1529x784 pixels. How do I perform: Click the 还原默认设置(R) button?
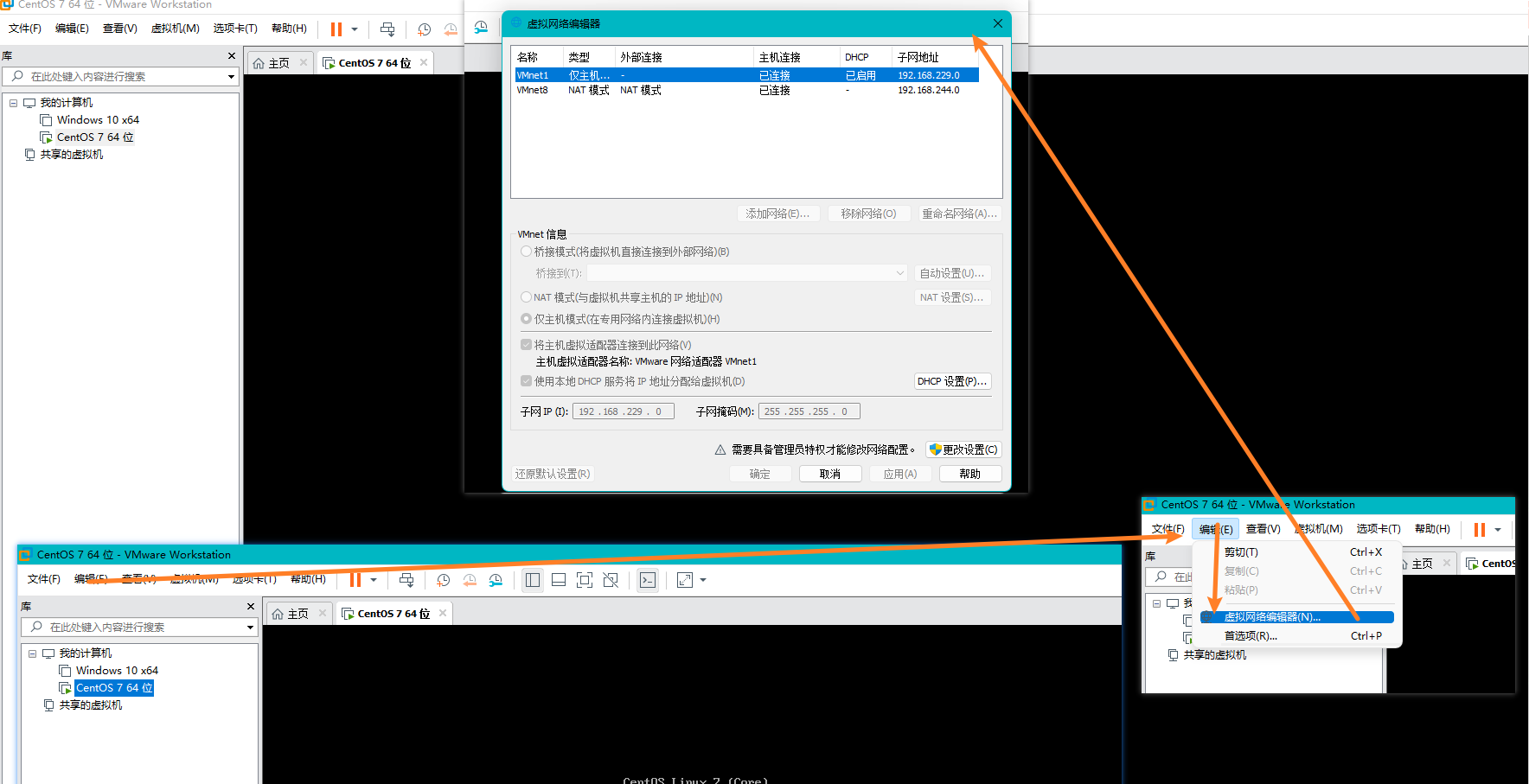pos(553,474)
